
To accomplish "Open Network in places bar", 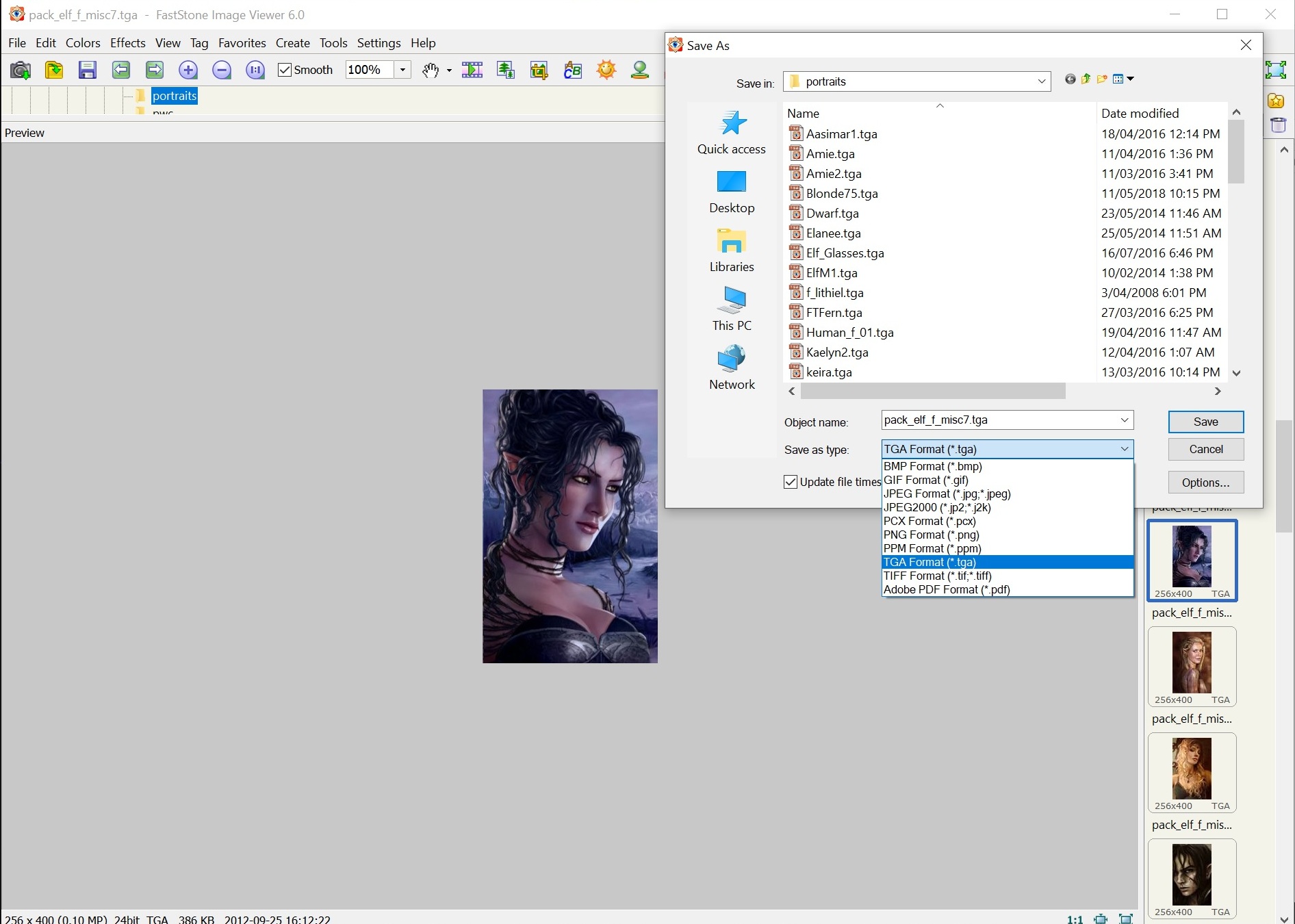I will (x=732, y=368).
